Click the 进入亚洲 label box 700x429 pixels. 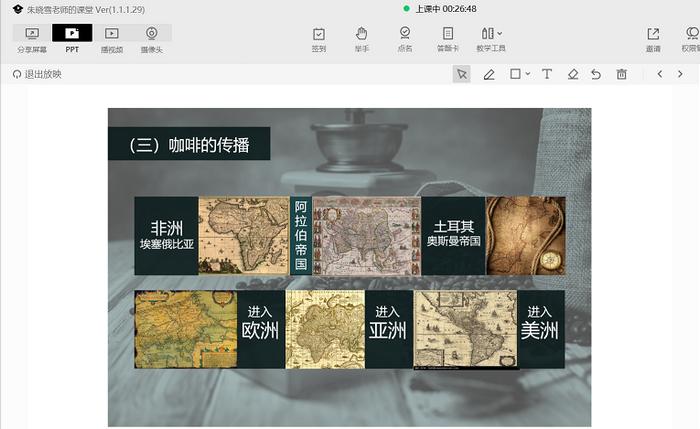388,329
